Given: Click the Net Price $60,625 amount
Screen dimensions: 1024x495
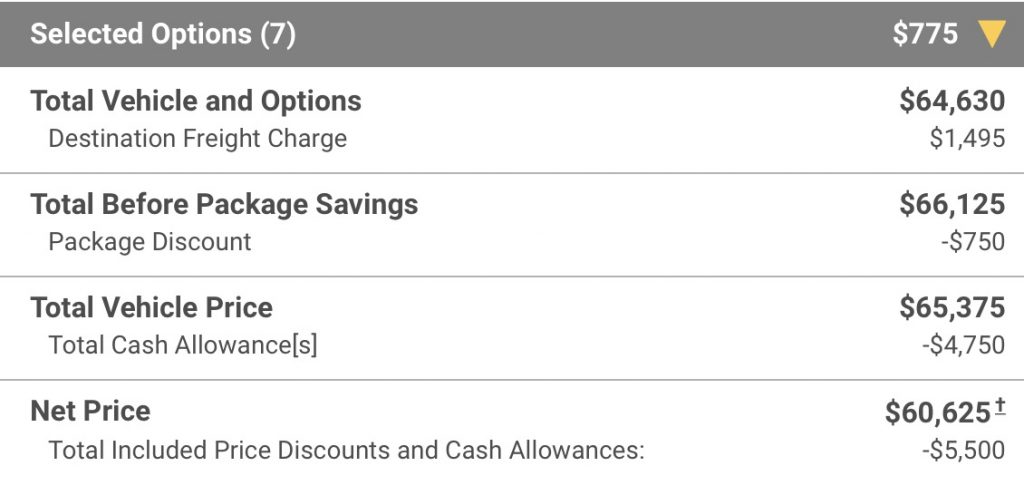Looking at the screenshot, I should (x=938, y=413).
